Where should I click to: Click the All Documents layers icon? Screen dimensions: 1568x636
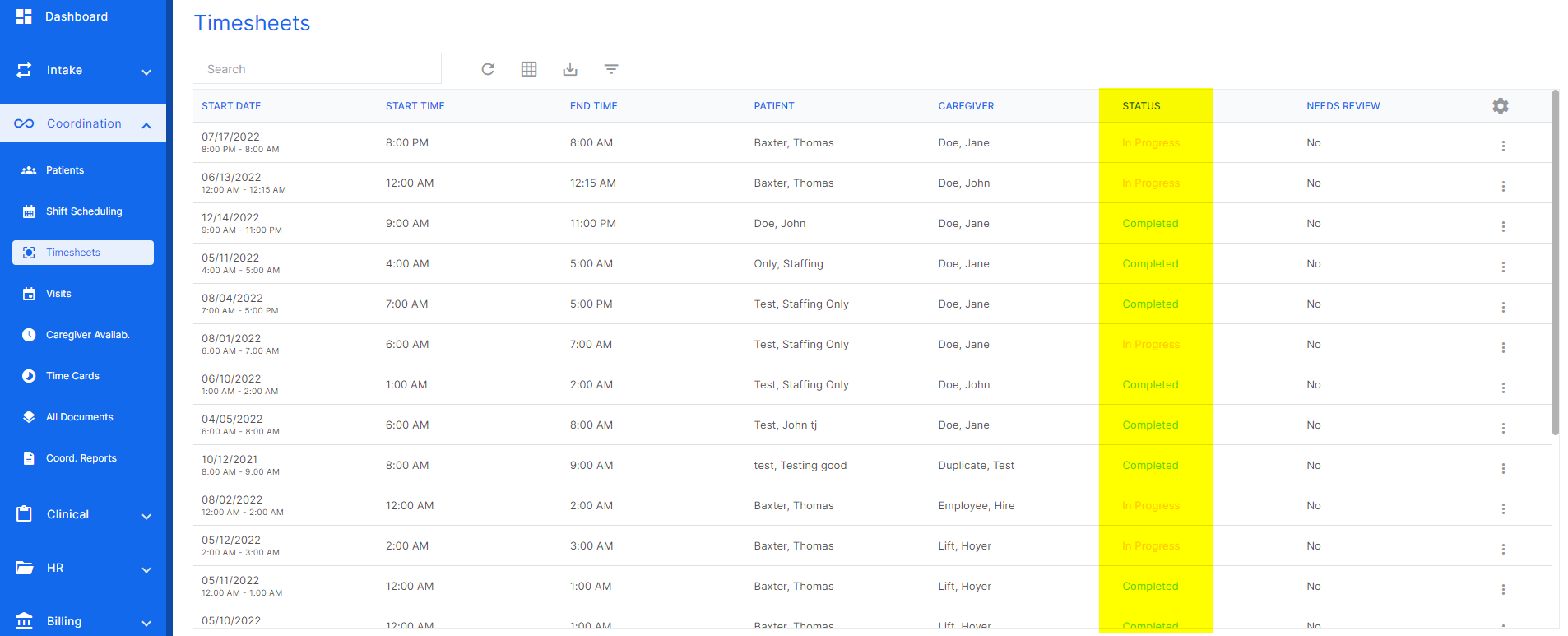pyautogui.click(x=29, y=417)
